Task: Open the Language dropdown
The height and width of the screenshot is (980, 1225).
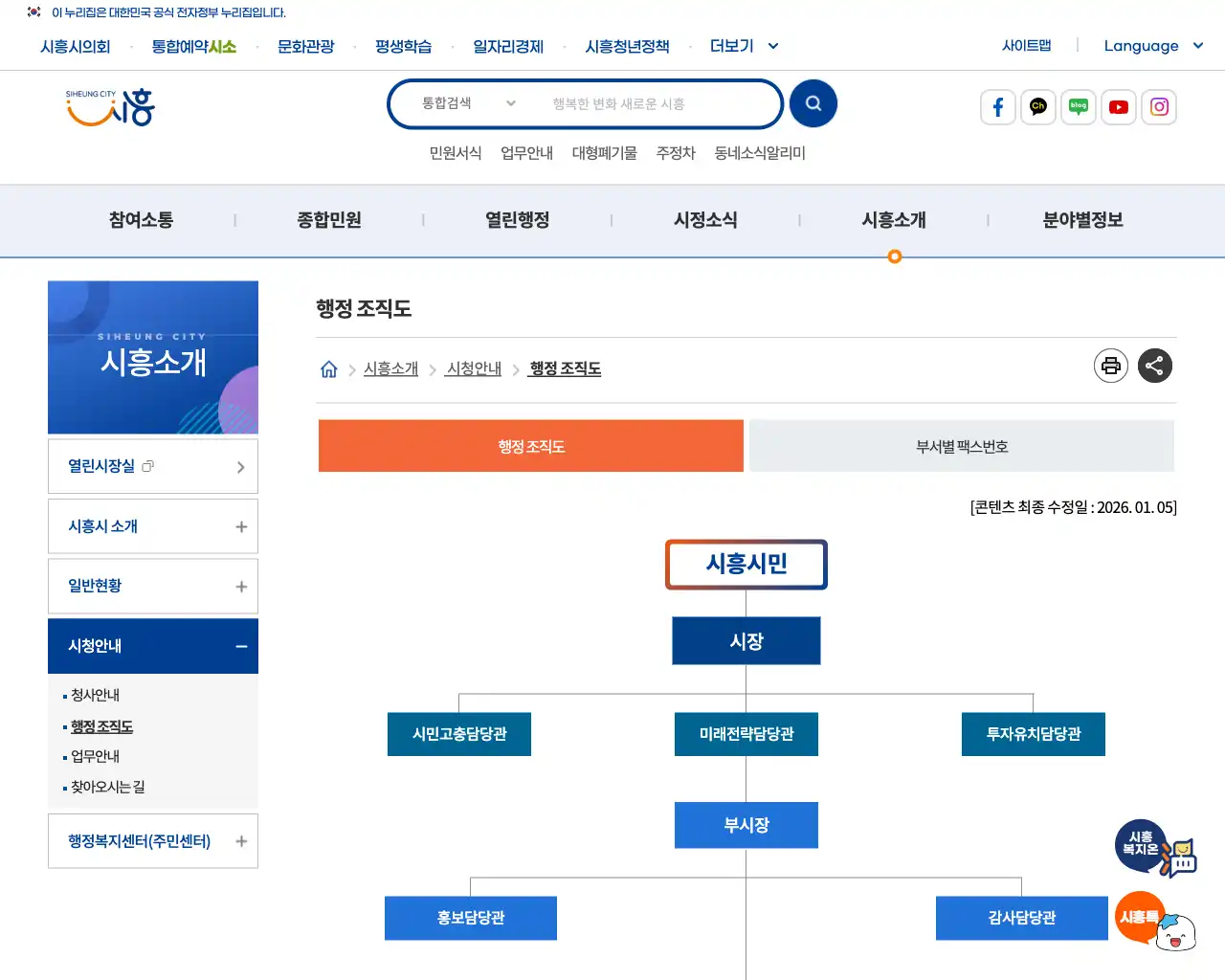Action: (x=1153, y=46)
